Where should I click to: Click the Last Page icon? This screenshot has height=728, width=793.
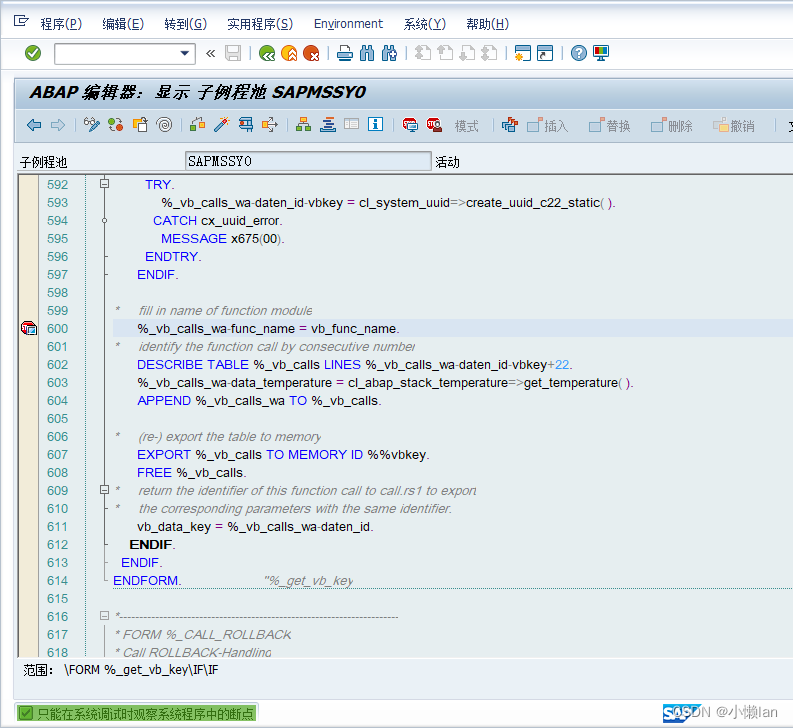click(489, 53)
